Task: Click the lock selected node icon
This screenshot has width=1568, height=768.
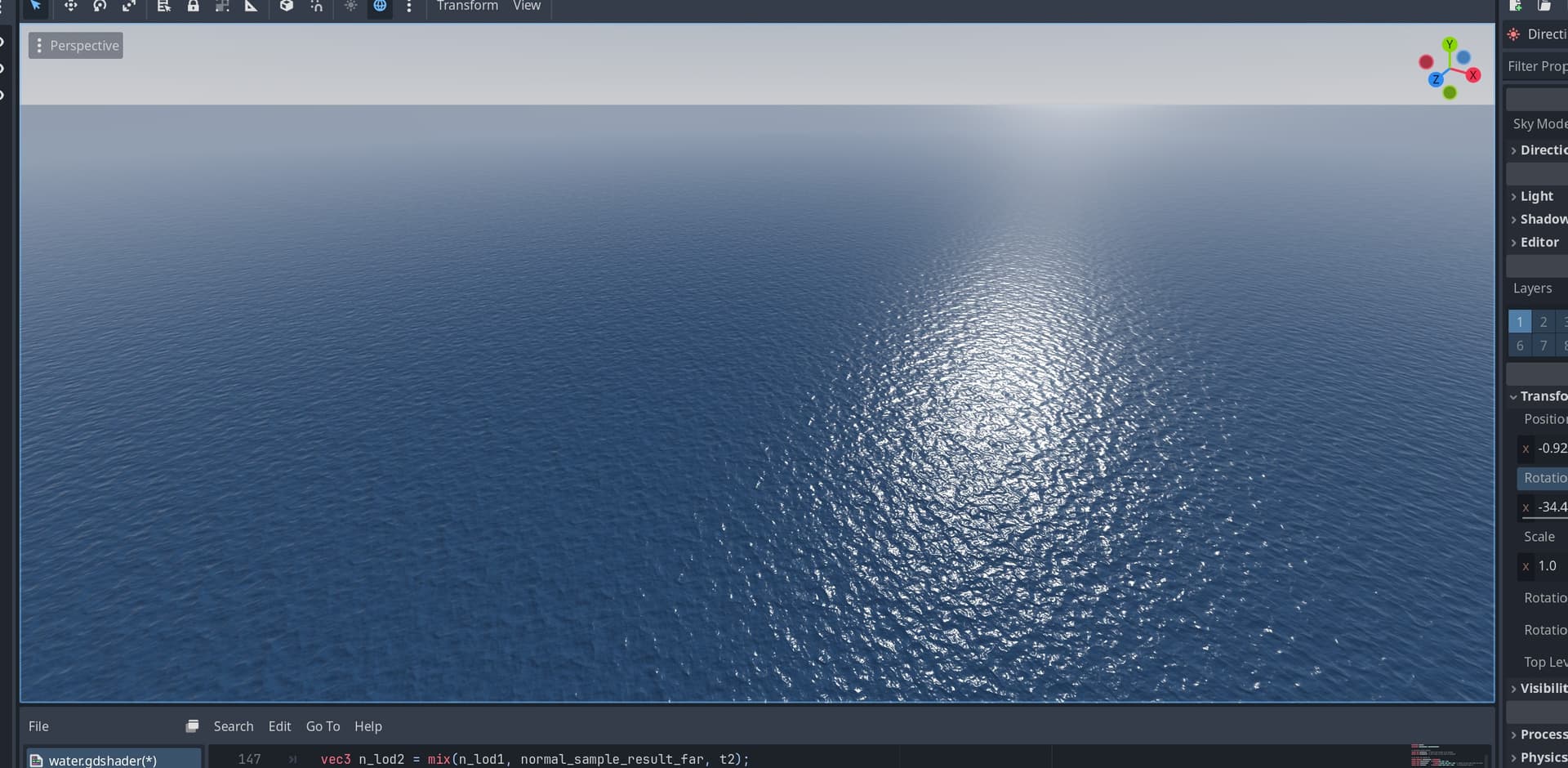Action: pos(193,6)
